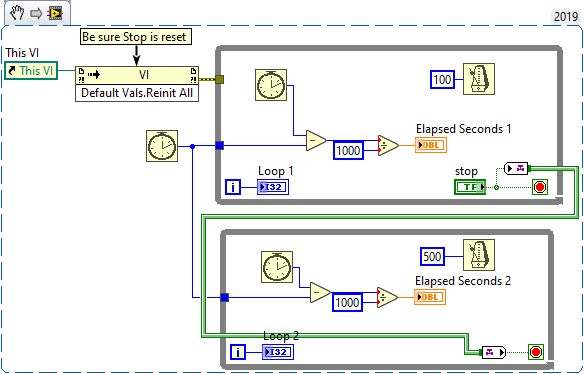This screenshot has width=584, height=374.
Task: Click the Loop 1 I32 indicator
Action: [x=273, y=187]
